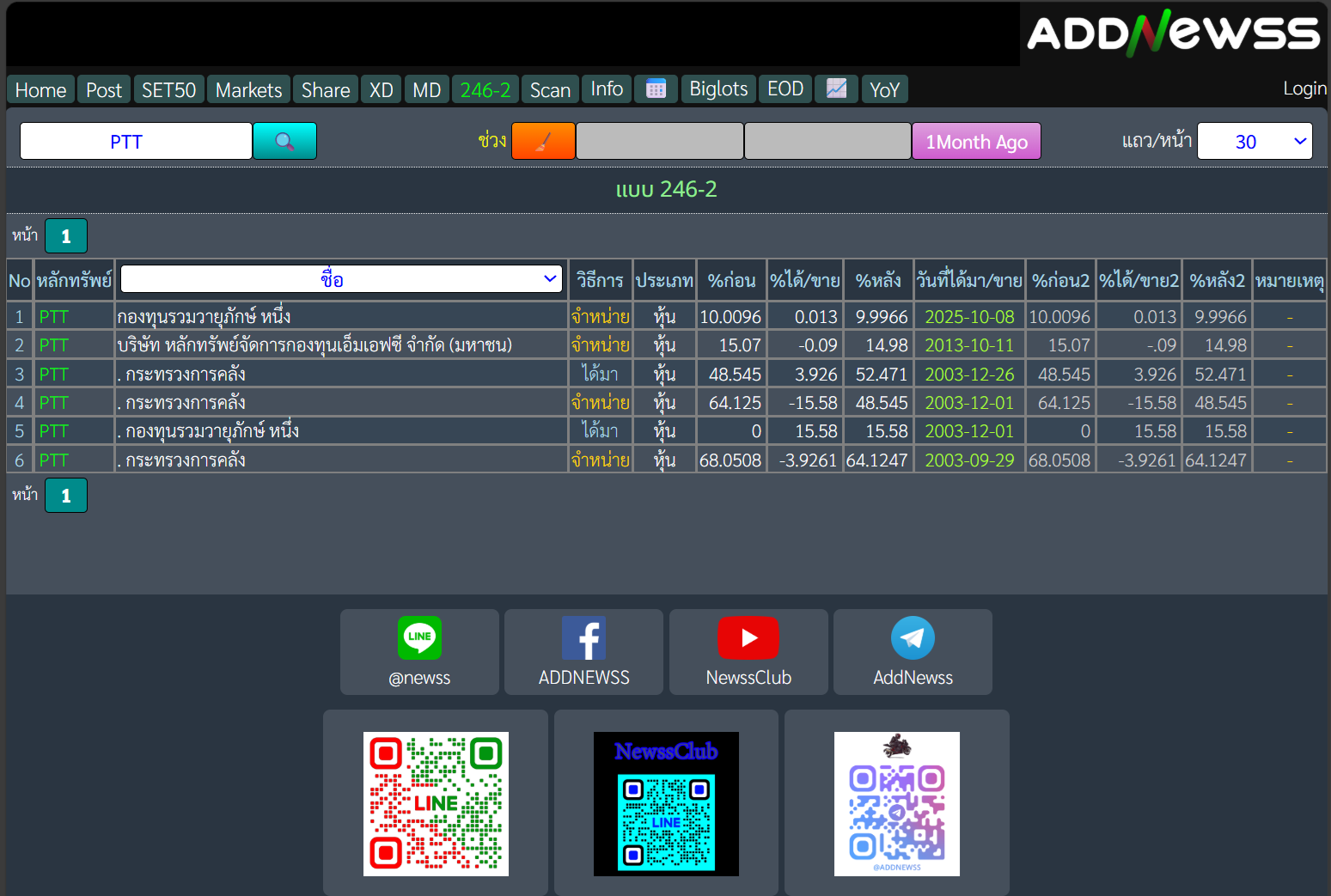This screenshot has width=1331, height=896.
Task: Click the PTT symbol search field
Action: click(x=136, y=141)
